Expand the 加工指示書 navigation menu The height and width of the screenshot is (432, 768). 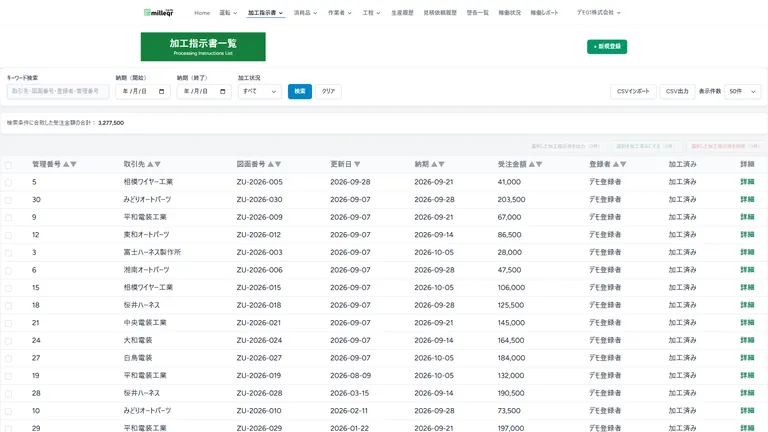coord(265,13)
